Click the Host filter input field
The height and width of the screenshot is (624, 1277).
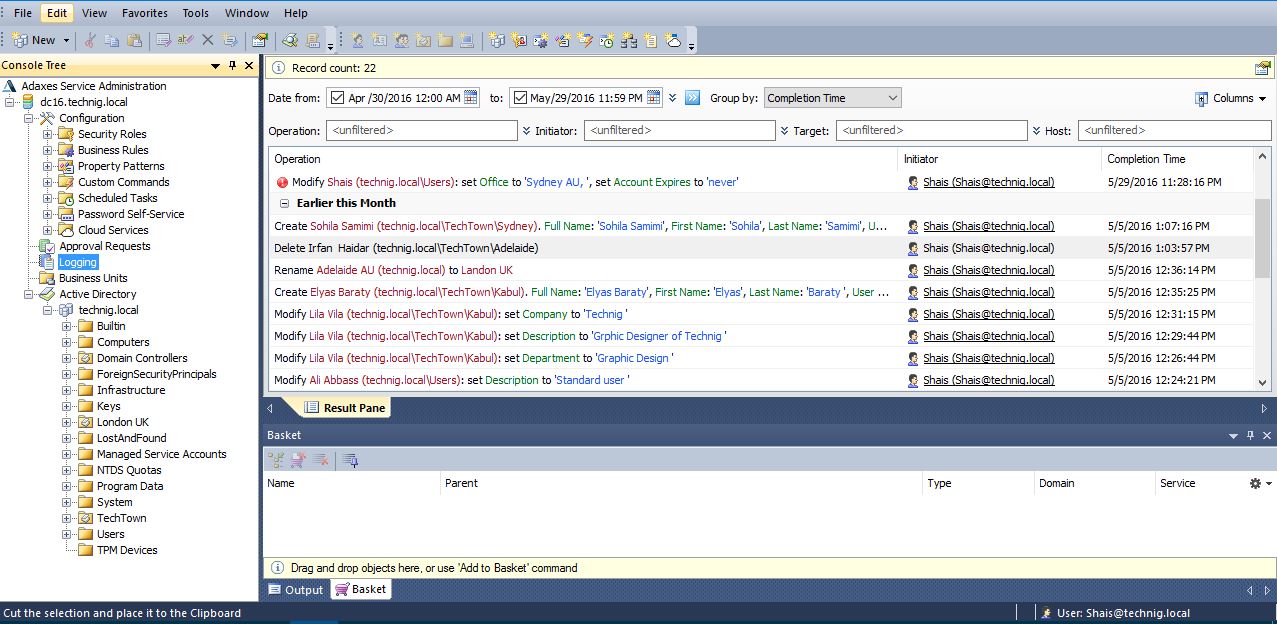point(1175,130)
